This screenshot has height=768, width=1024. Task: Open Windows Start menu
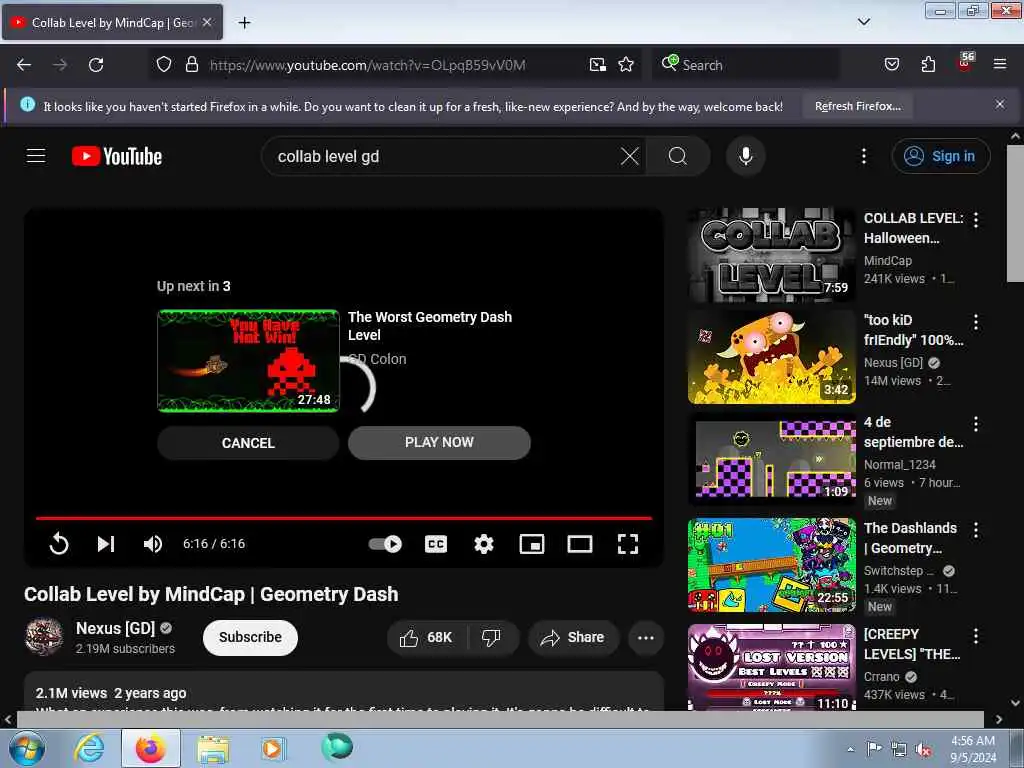[x=27, y=749]
